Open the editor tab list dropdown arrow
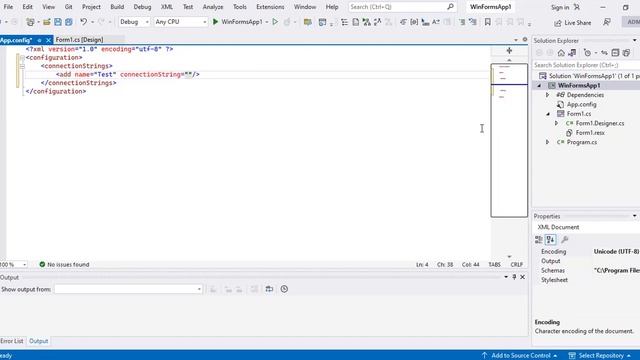The height and width of the screenshot is (360, 640). click(x=516, y=40)
